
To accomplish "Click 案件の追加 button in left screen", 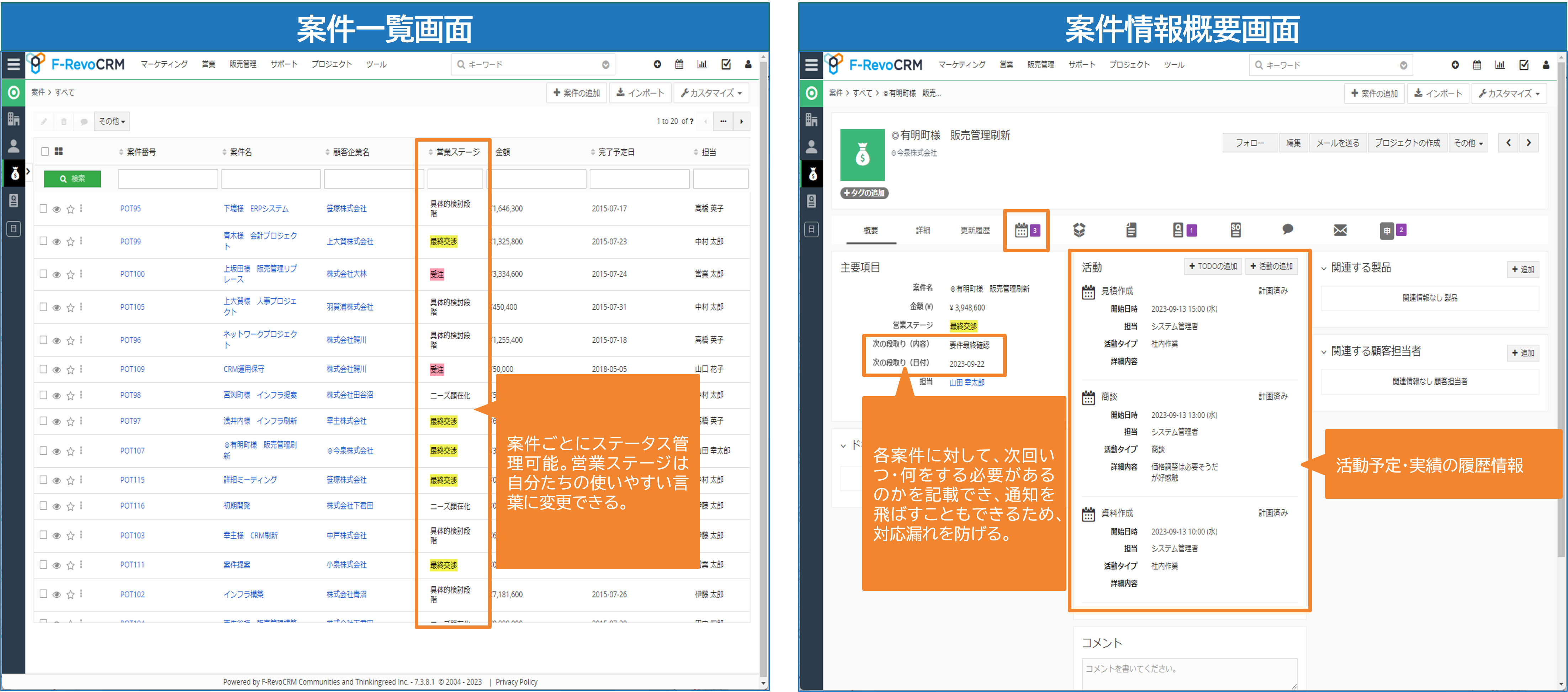I will point(576,93).
